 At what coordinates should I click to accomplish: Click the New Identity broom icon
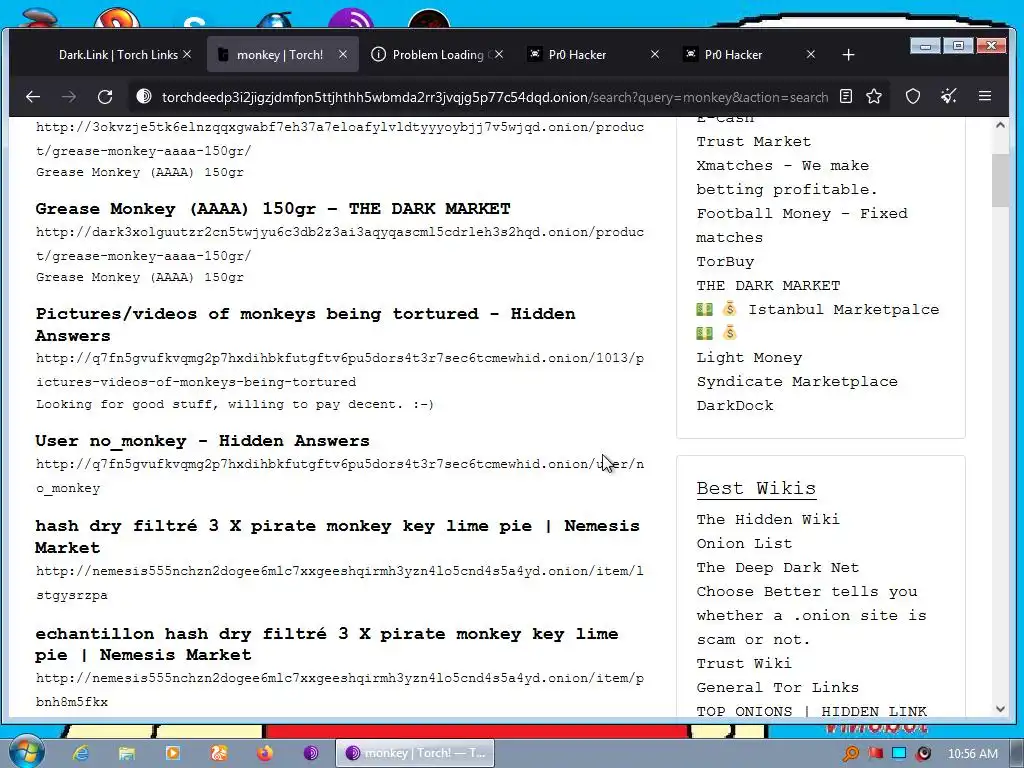point(949,97)
